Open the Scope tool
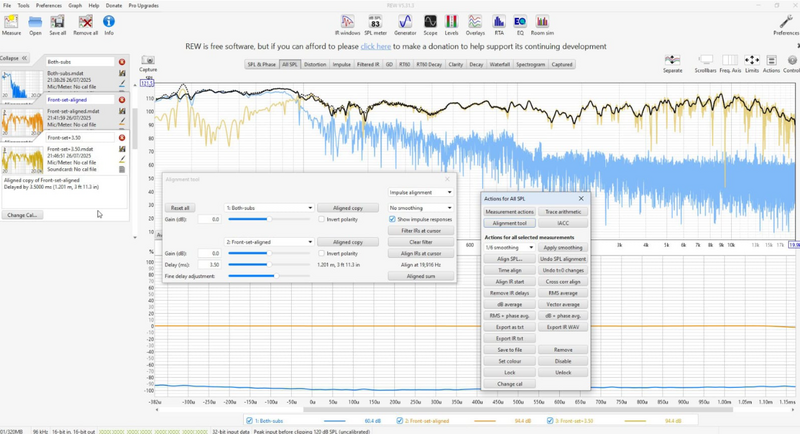The image size is (800, 434). (430, 25)
